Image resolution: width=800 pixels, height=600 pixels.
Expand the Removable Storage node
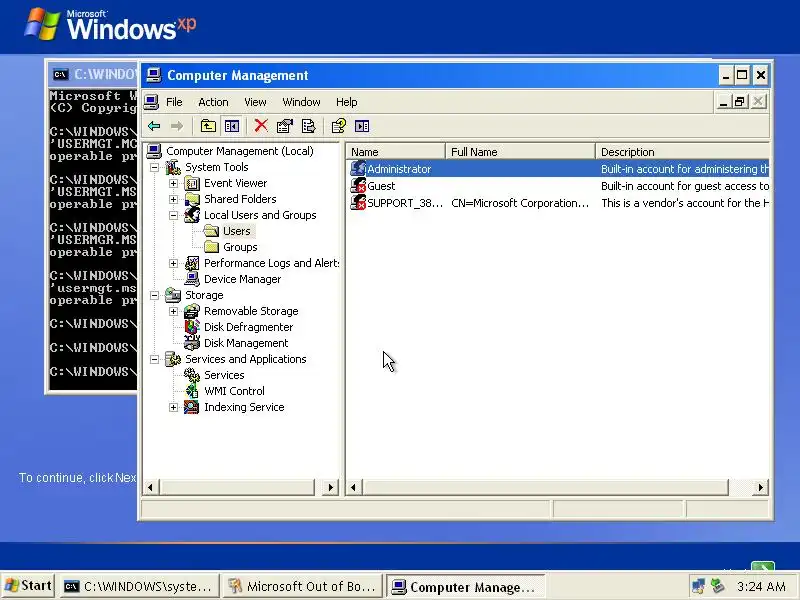[x=173, y=311]
